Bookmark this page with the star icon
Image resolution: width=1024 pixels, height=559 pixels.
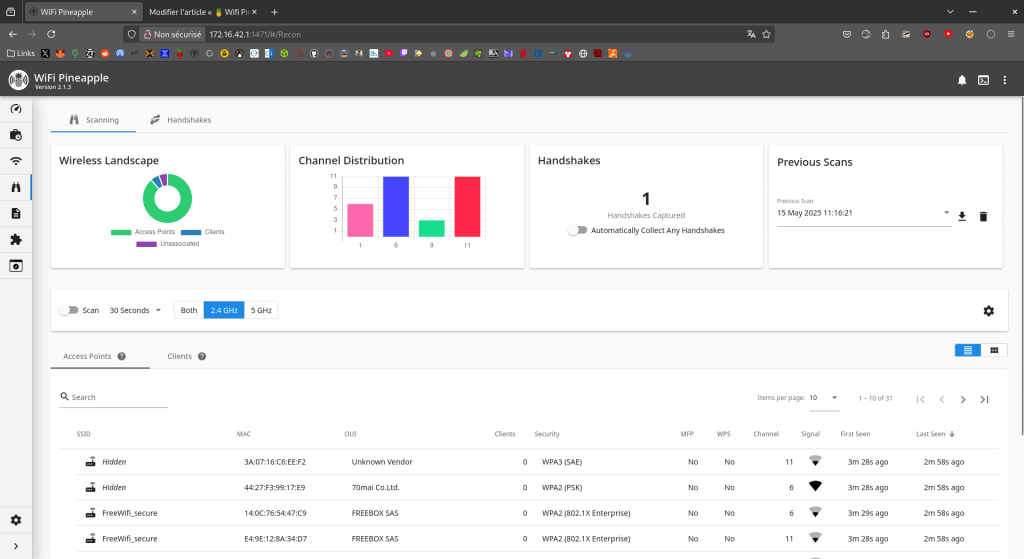coord(767,35)
